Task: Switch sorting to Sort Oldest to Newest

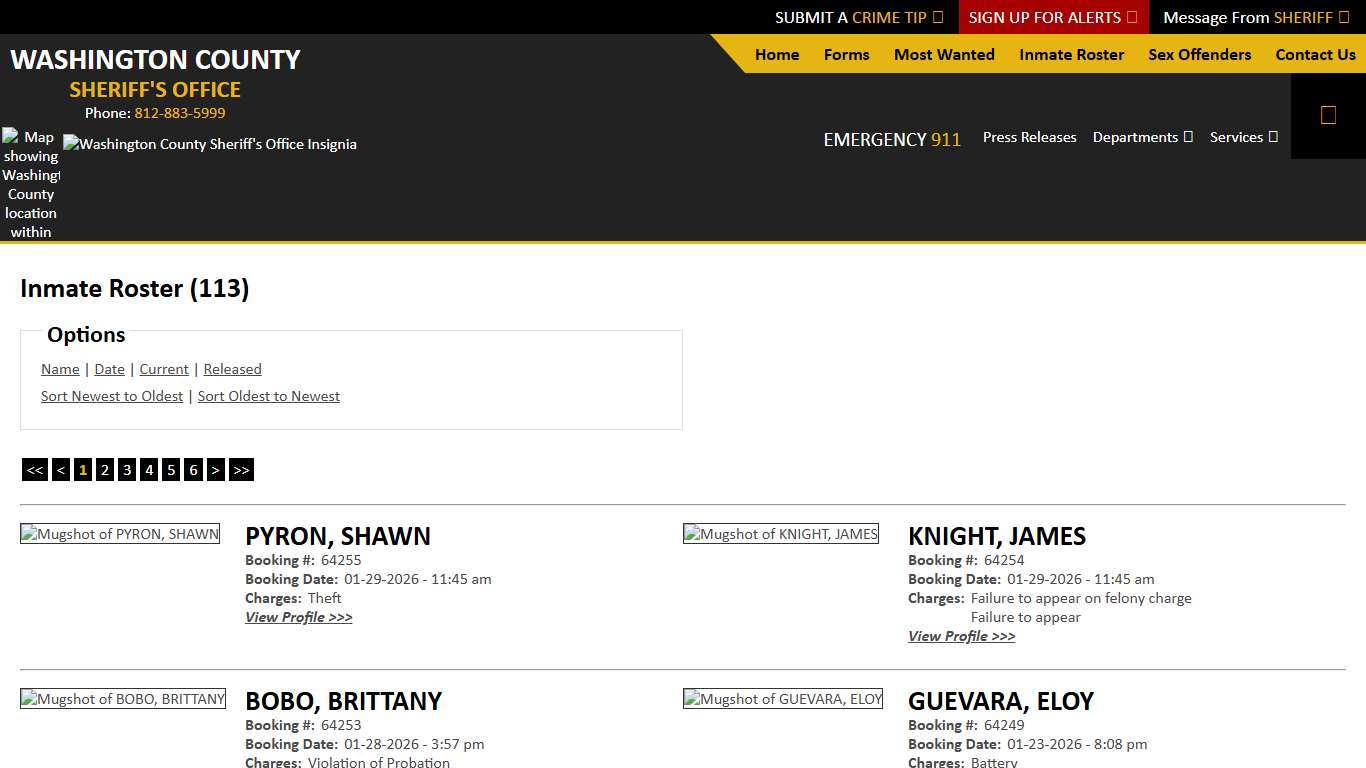Action: (x=268, y=396)
